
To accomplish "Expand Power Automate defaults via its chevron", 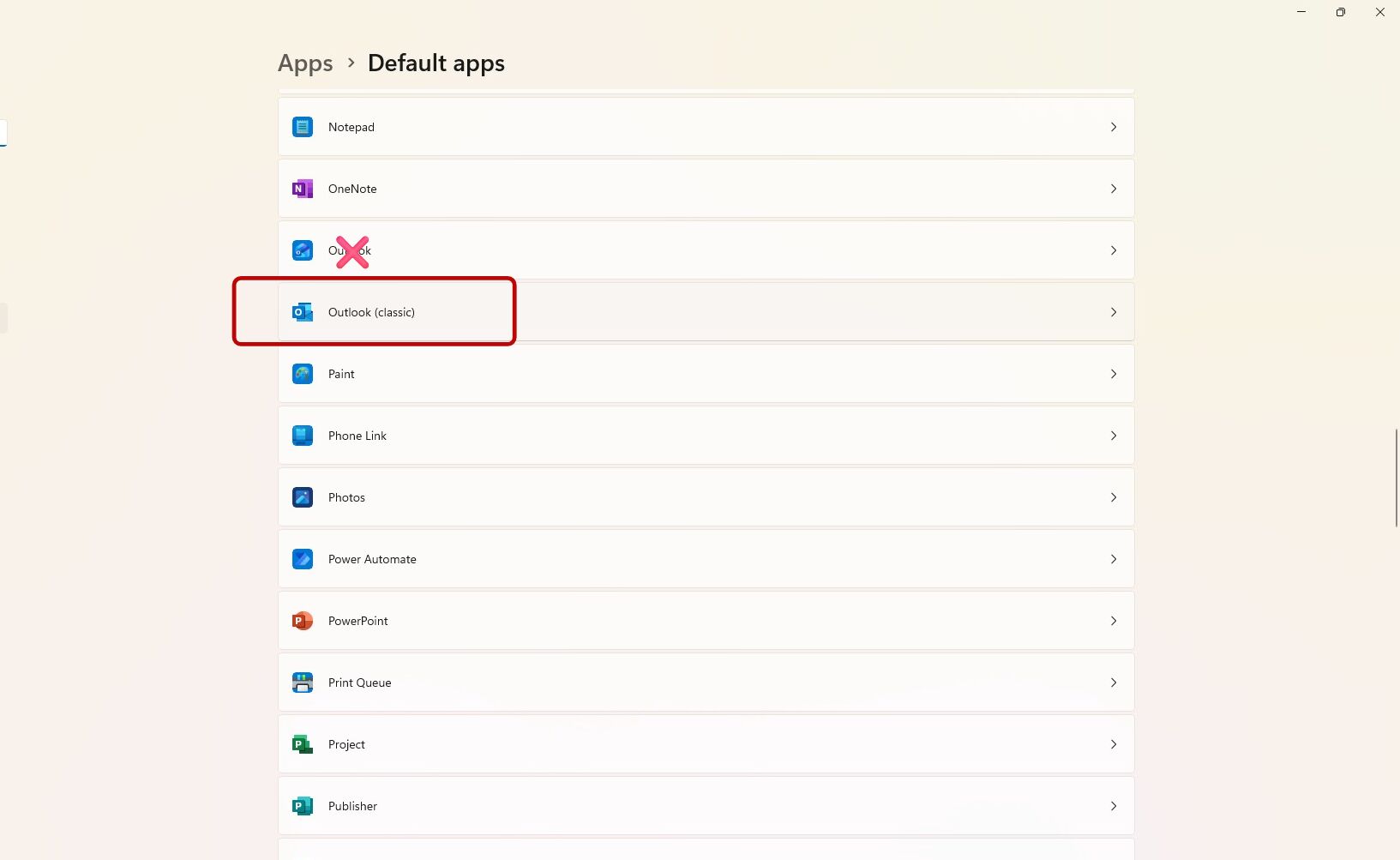I will pyautogui.click(x=1114, y=559).
